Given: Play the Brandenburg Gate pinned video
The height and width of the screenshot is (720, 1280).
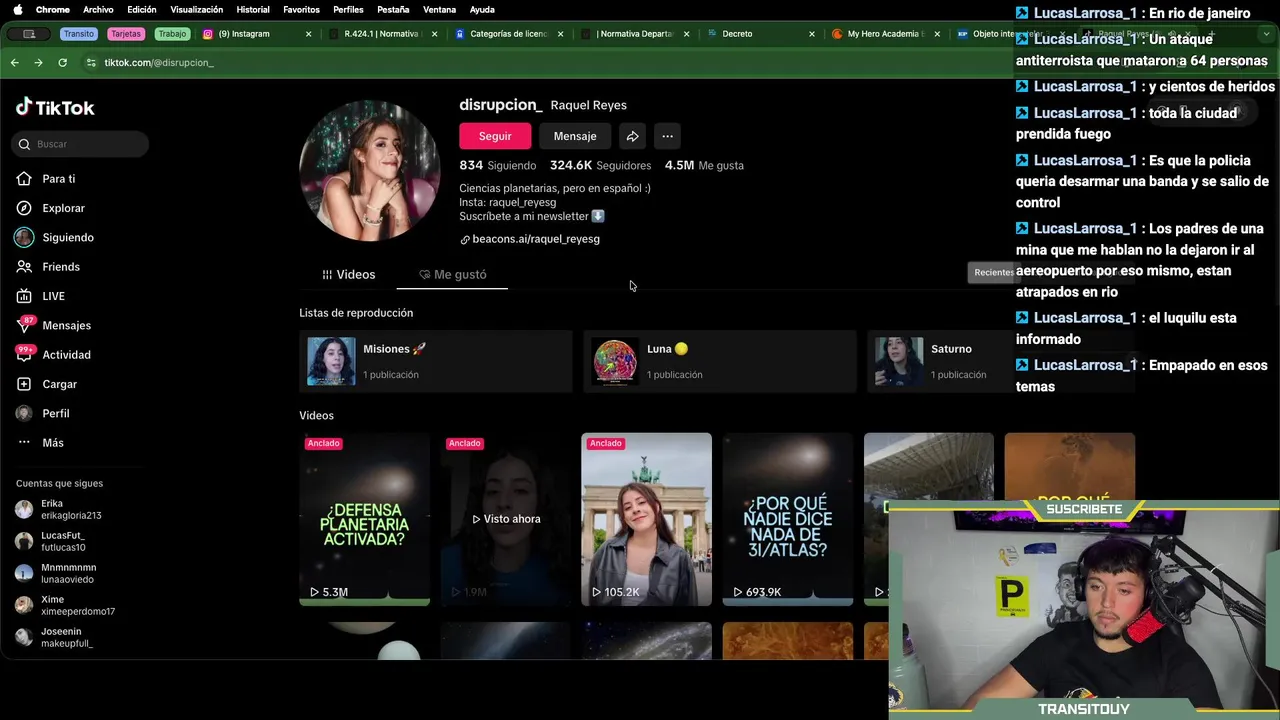Looking at the screenshot, I should [x=646, y=519].
